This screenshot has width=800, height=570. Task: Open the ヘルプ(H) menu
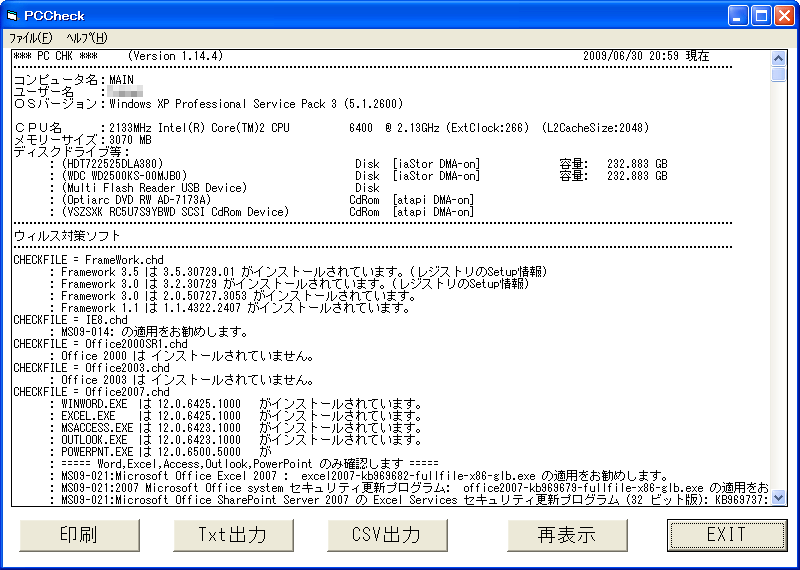click(87, 38)
